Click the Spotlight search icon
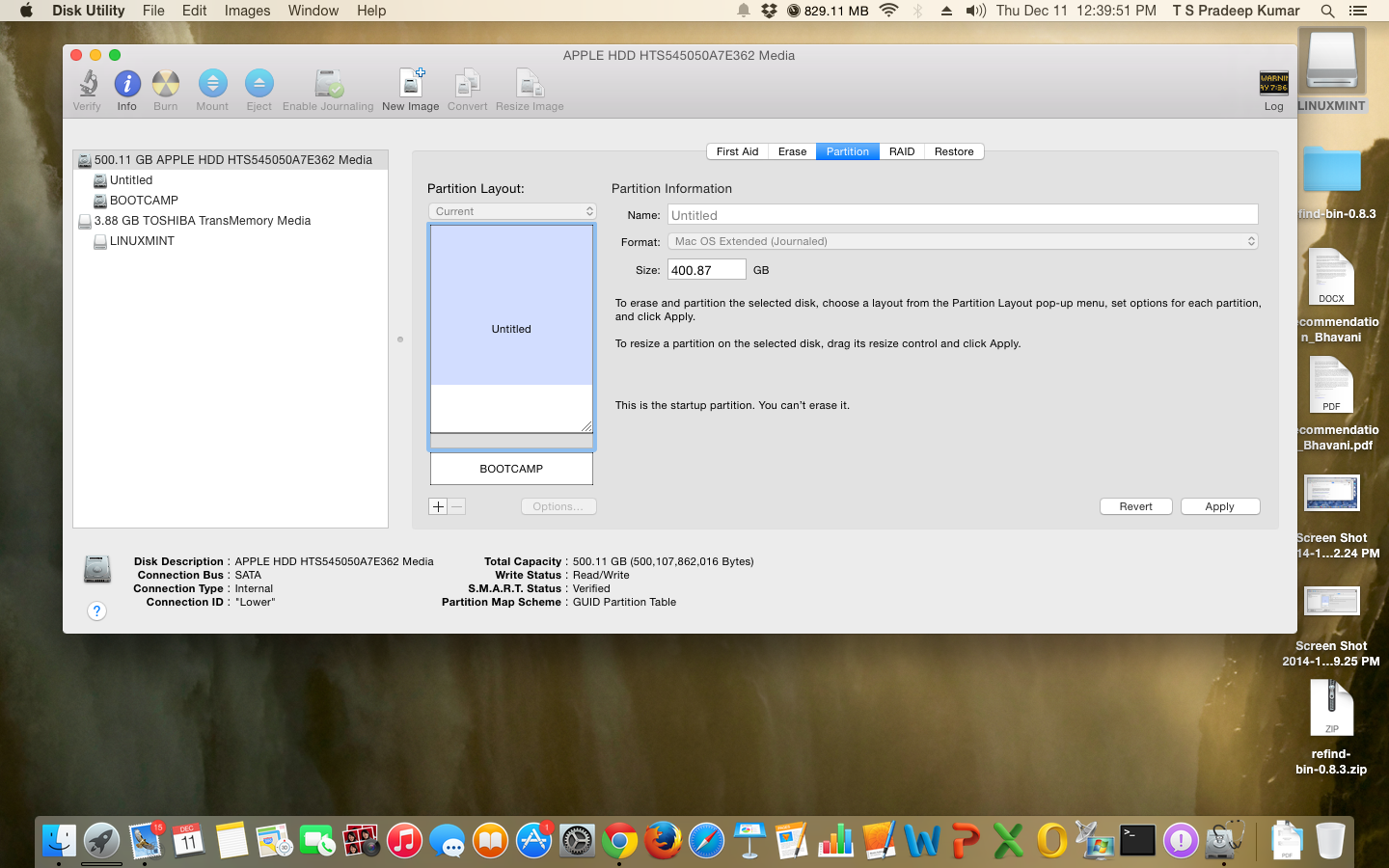 1327,11
